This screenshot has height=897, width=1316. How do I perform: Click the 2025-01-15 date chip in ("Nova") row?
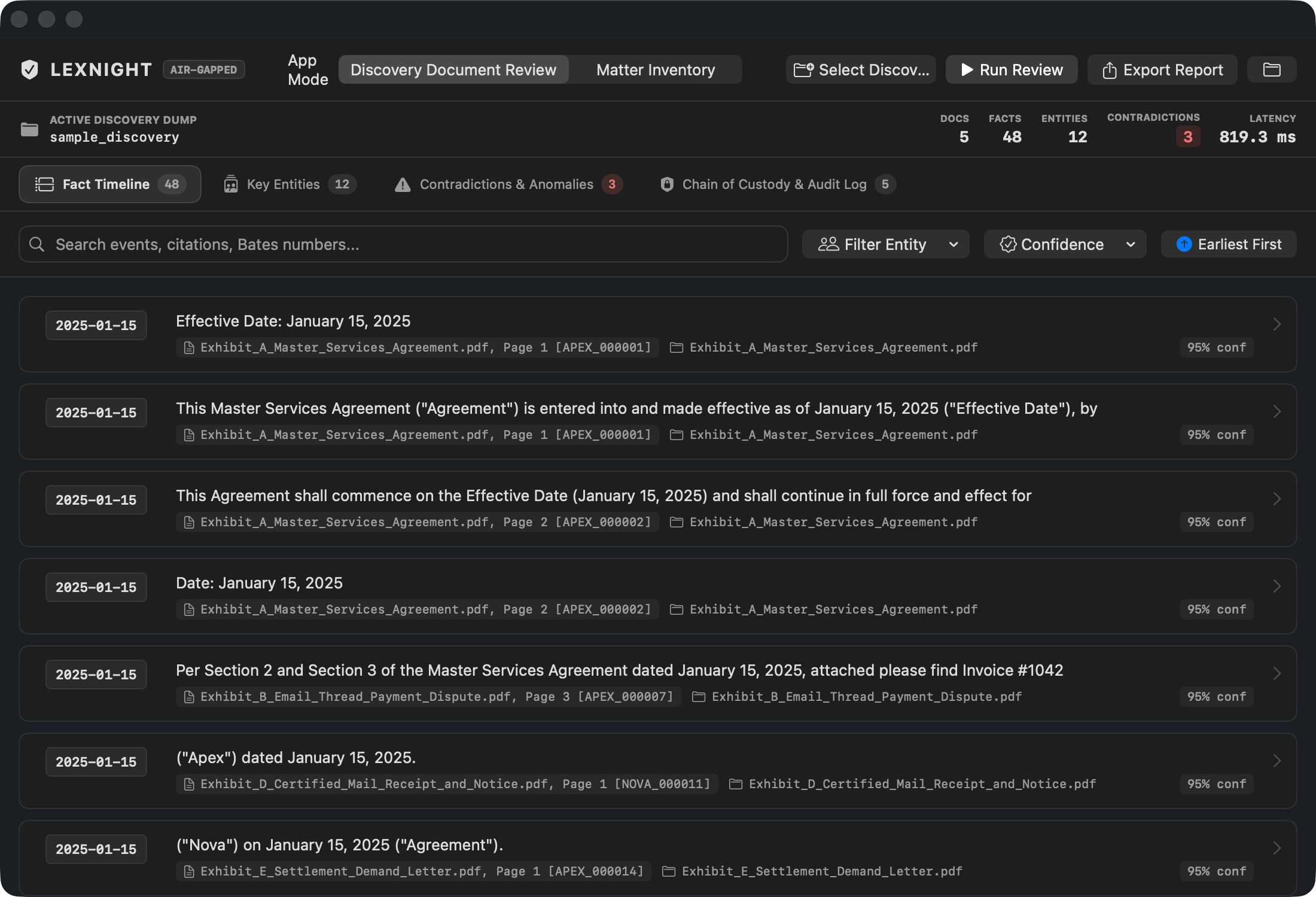[x=96, y=849]
